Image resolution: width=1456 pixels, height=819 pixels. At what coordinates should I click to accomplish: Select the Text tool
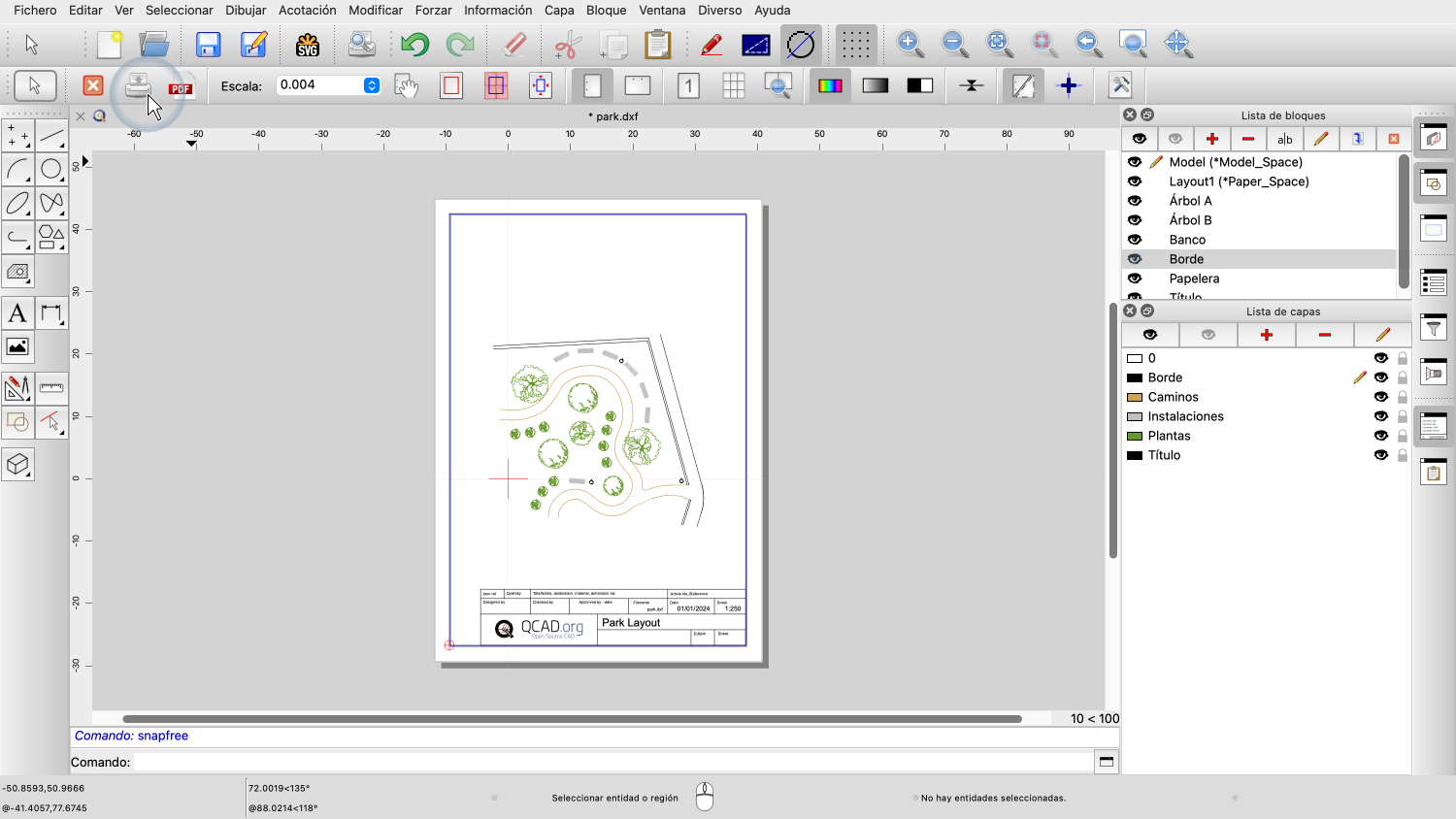coord(17,313)
